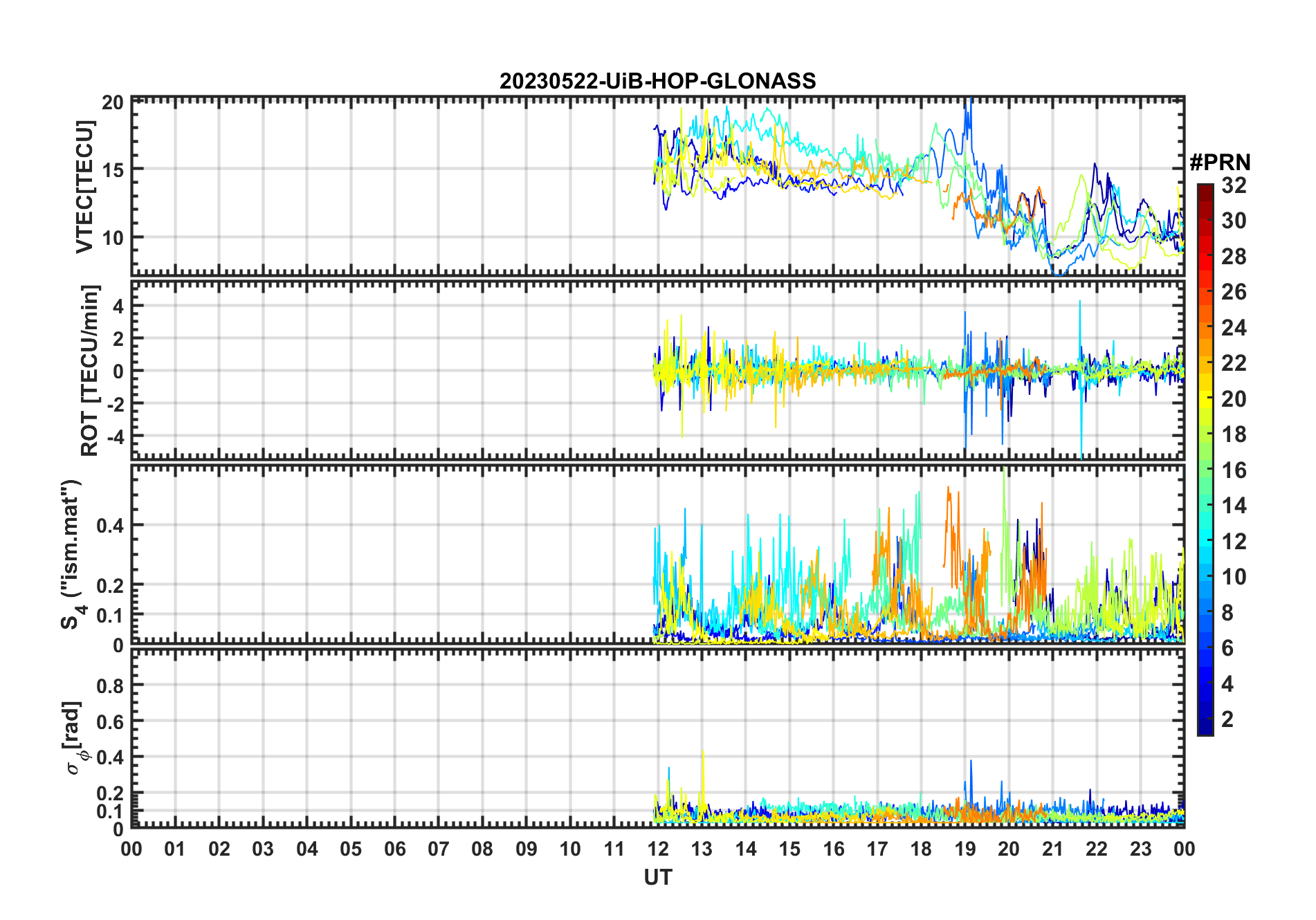Select UT axis hour label 13
Viewport: 1316px width, 920px height.
tap(702, 849)
